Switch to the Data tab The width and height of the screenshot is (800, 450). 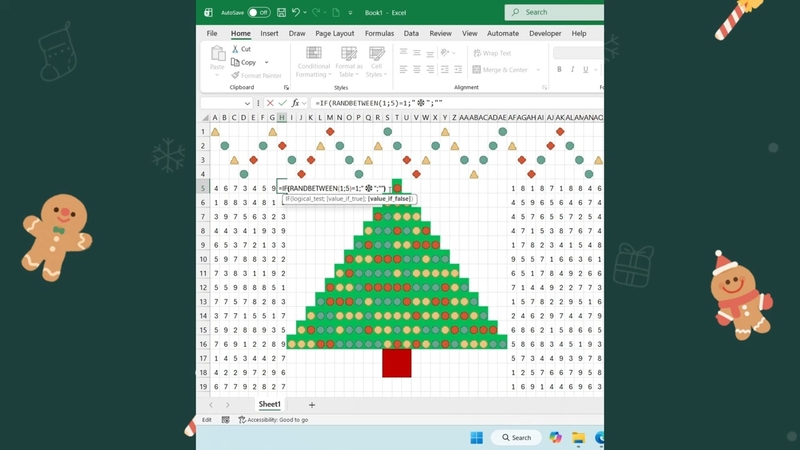pyautogui.click(x=411, y=33)
